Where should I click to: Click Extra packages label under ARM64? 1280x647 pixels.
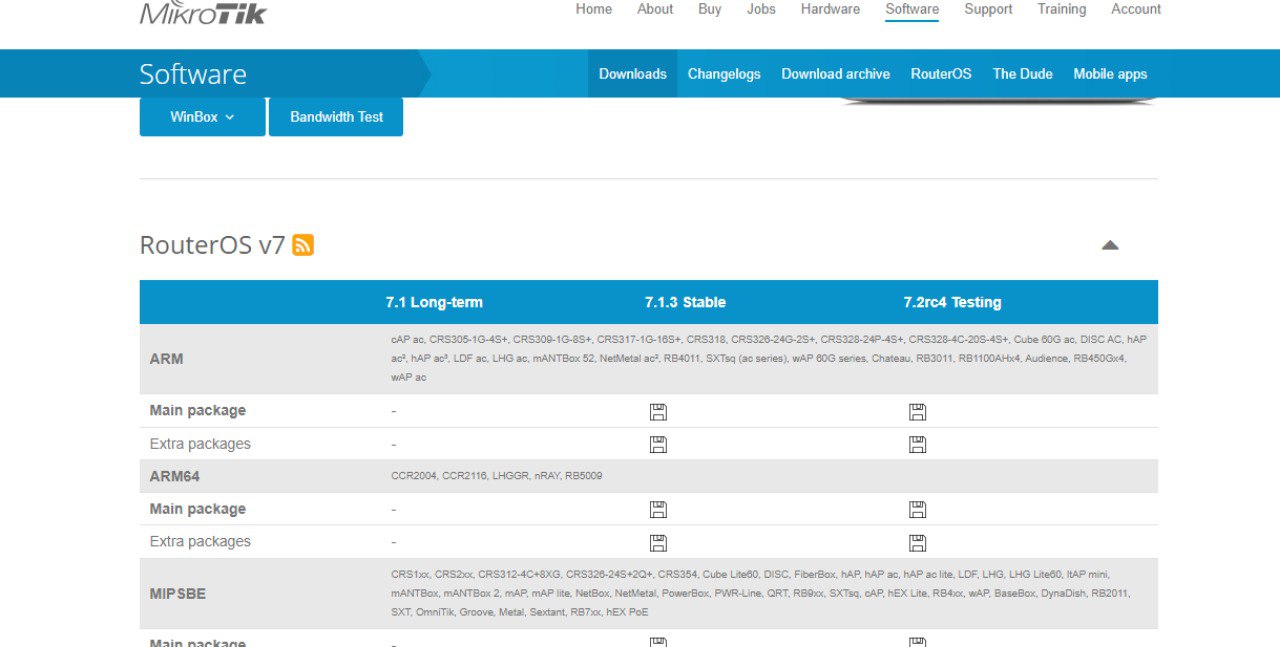pos(200,542)
